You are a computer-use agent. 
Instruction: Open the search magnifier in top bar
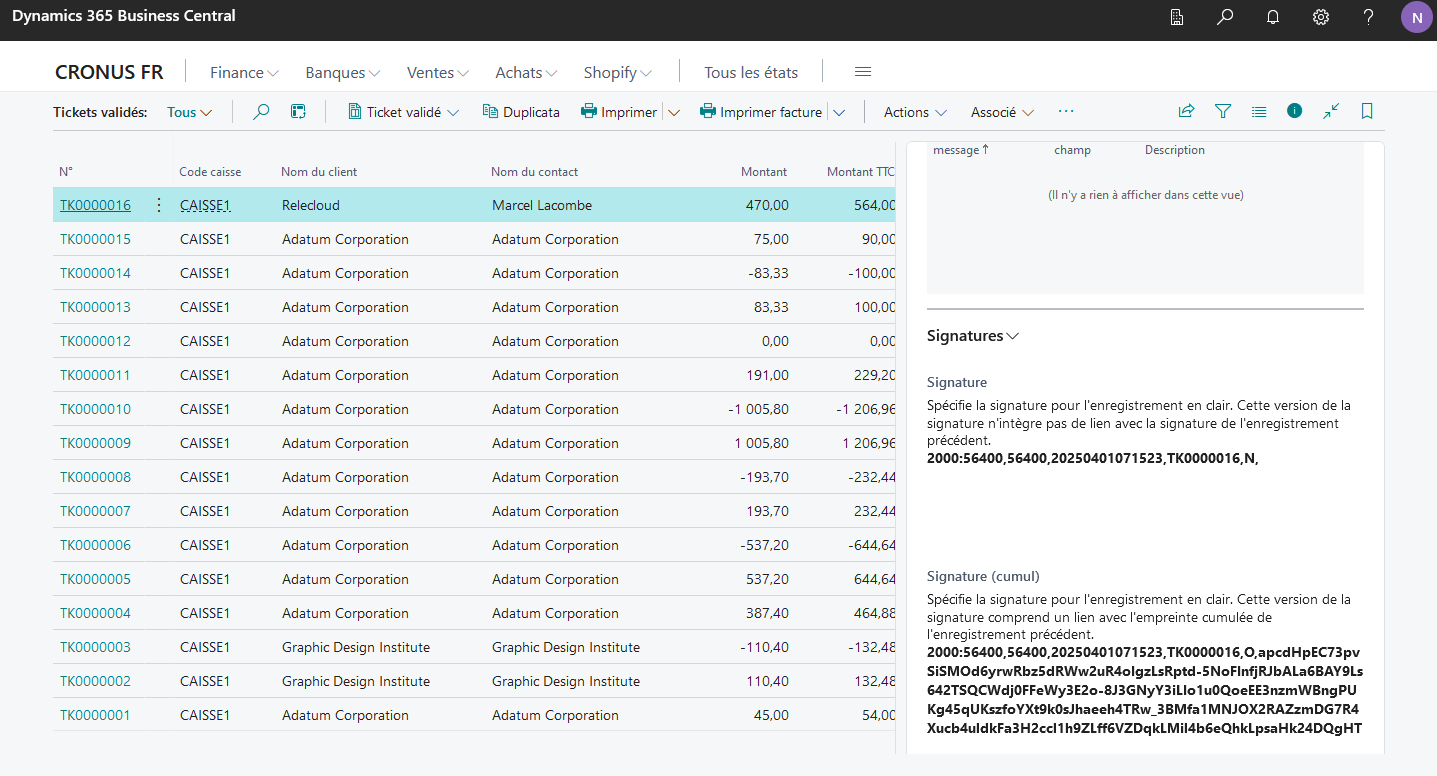[x=1225, y=17]
